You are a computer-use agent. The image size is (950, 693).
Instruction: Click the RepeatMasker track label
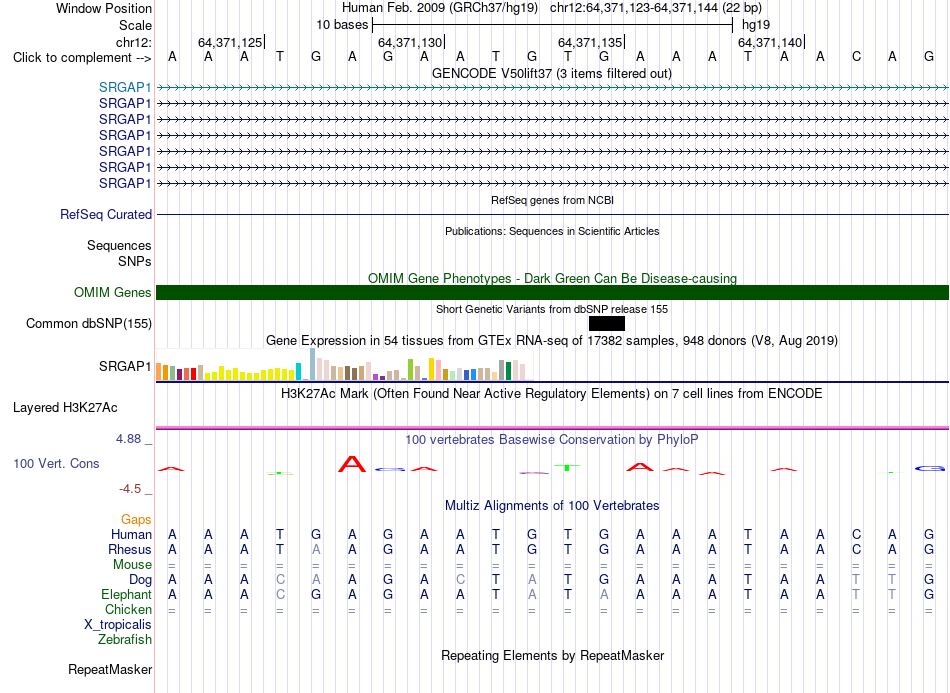click(x=110, y=669)
